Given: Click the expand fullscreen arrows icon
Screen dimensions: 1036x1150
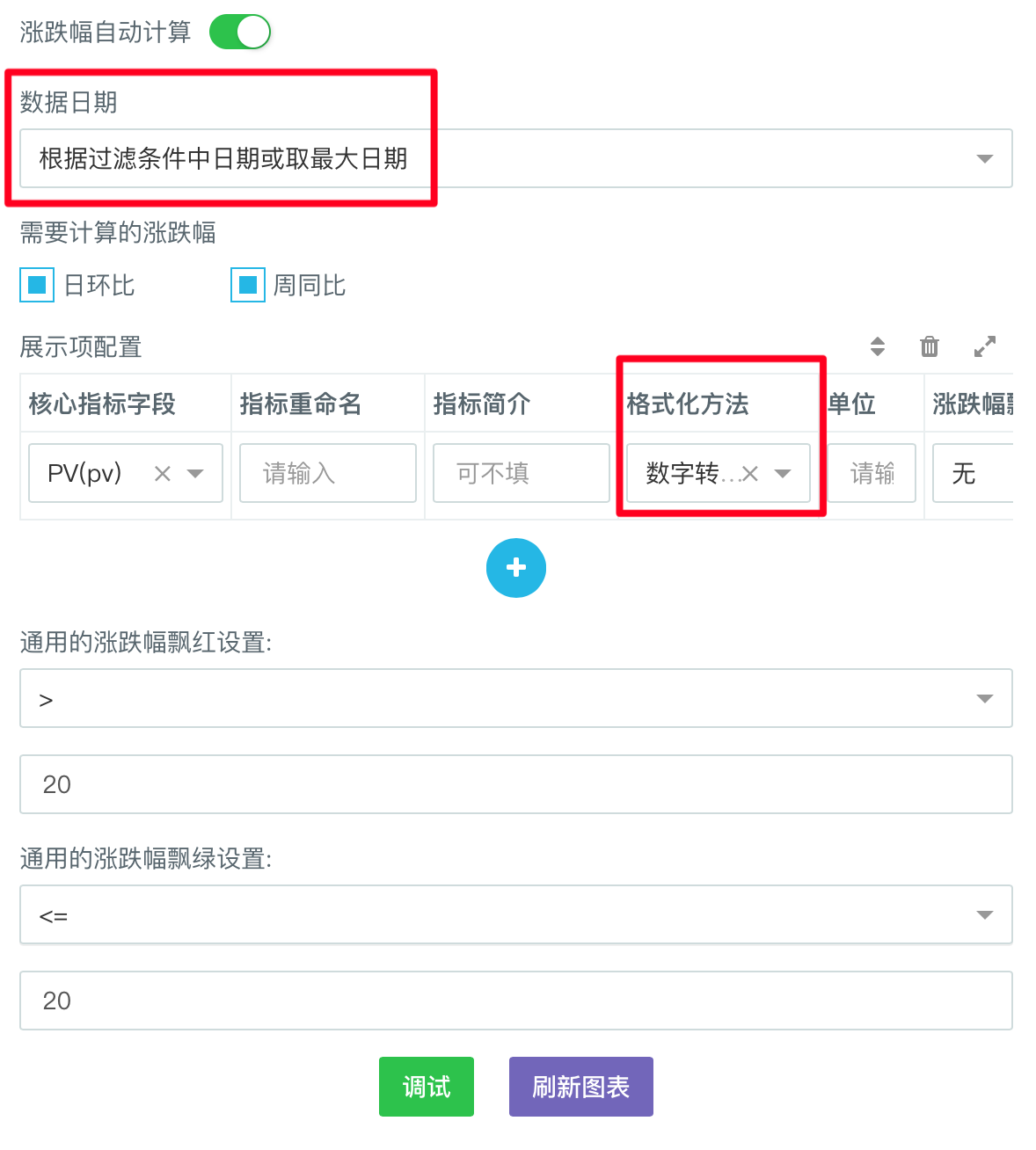Looking at the screenshot, I should tap(985, 346).
